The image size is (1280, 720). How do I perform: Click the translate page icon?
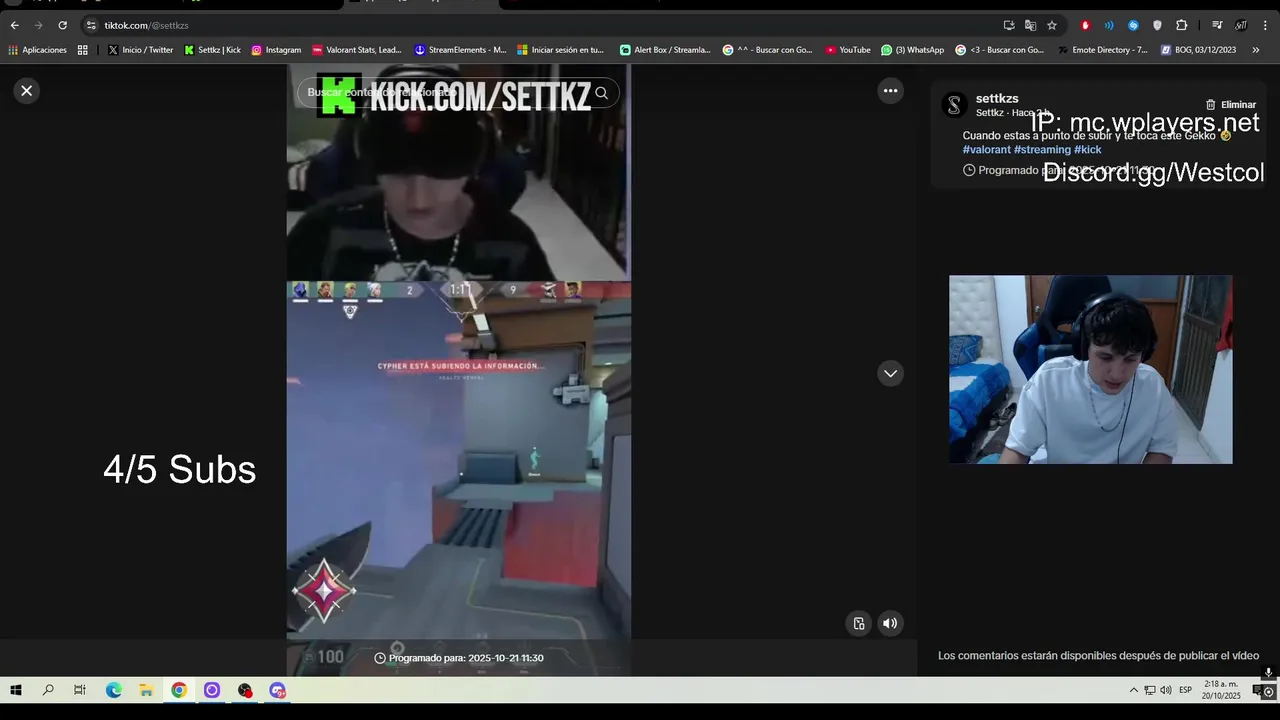1030,25
